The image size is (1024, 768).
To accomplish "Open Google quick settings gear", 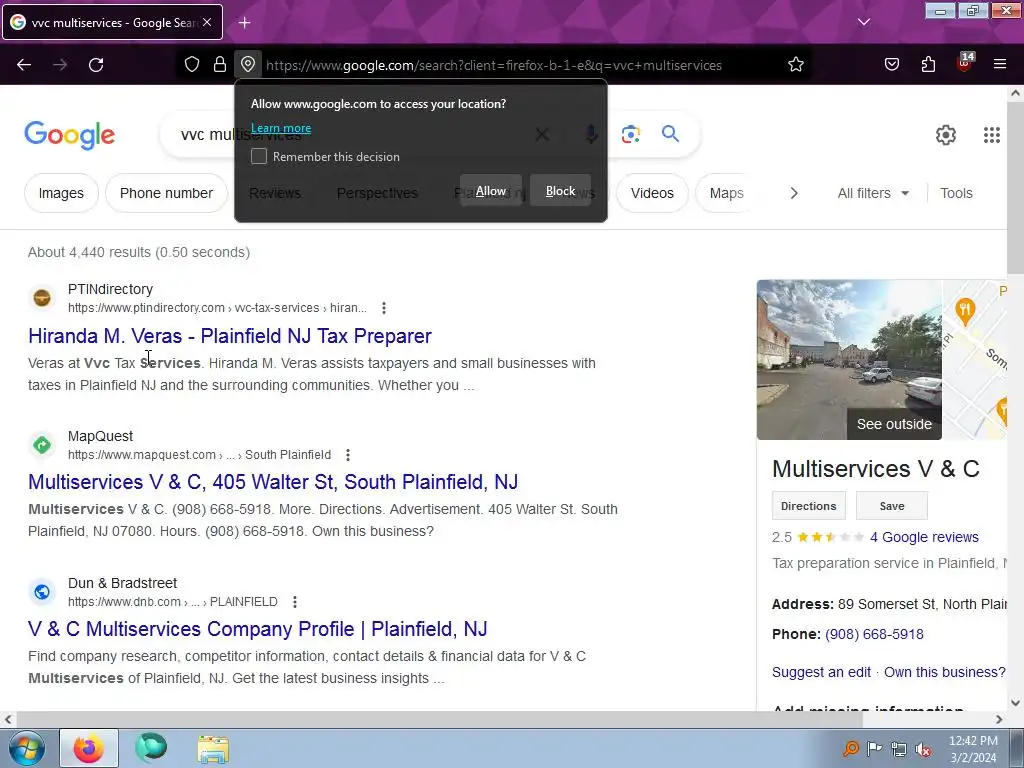I will pos(946,135).
